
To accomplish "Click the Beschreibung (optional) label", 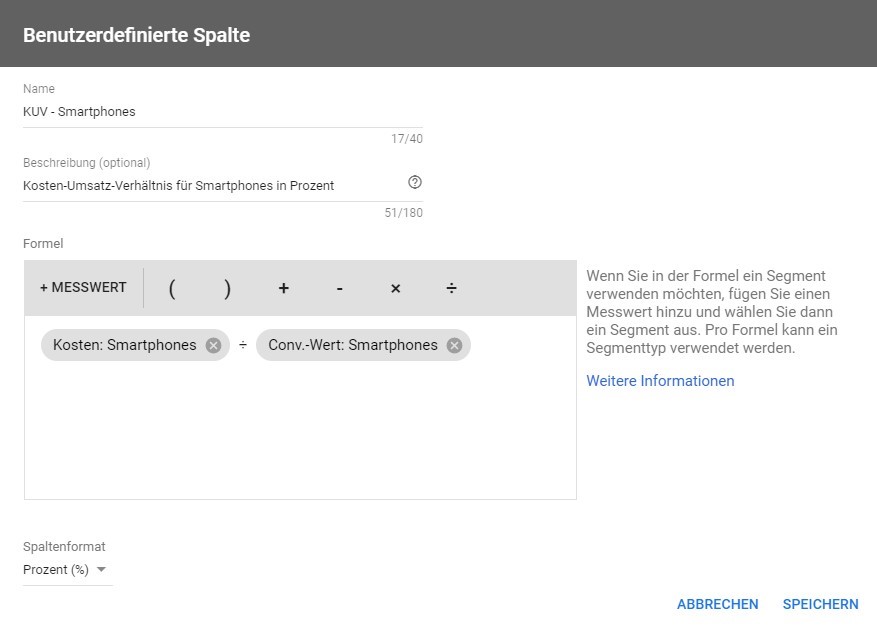I will (x=87, y=163).
